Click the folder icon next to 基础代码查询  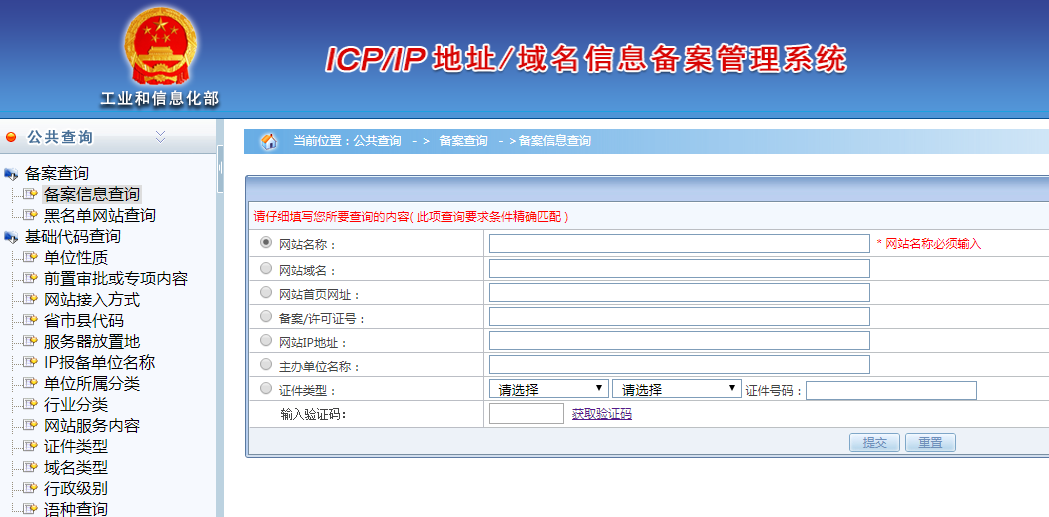pos(11,237)
